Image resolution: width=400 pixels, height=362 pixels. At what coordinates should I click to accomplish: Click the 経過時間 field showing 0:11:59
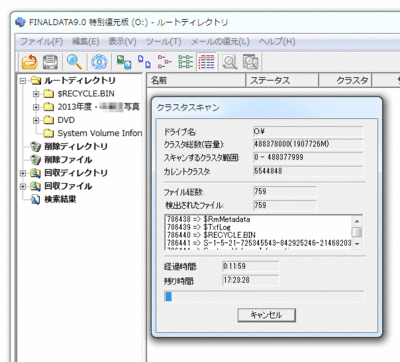[x=250, y=266]
